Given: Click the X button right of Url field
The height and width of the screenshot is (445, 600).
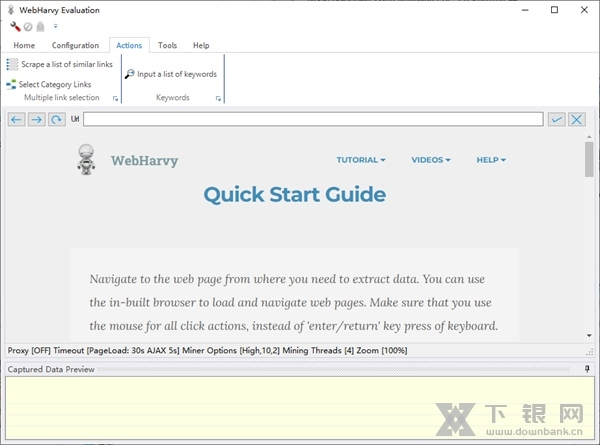Looking at the screenshot, I should click(577, 119).
